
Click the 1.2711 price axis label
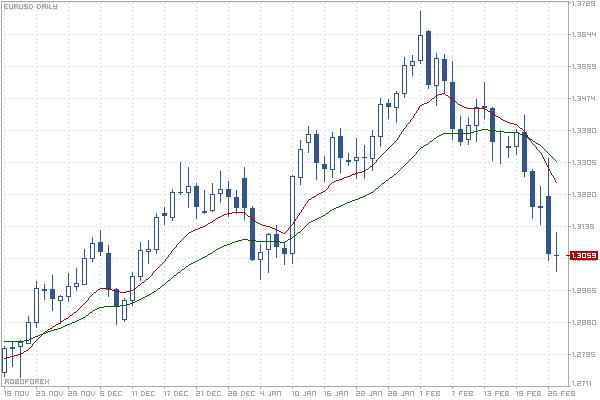pos(584,383)
